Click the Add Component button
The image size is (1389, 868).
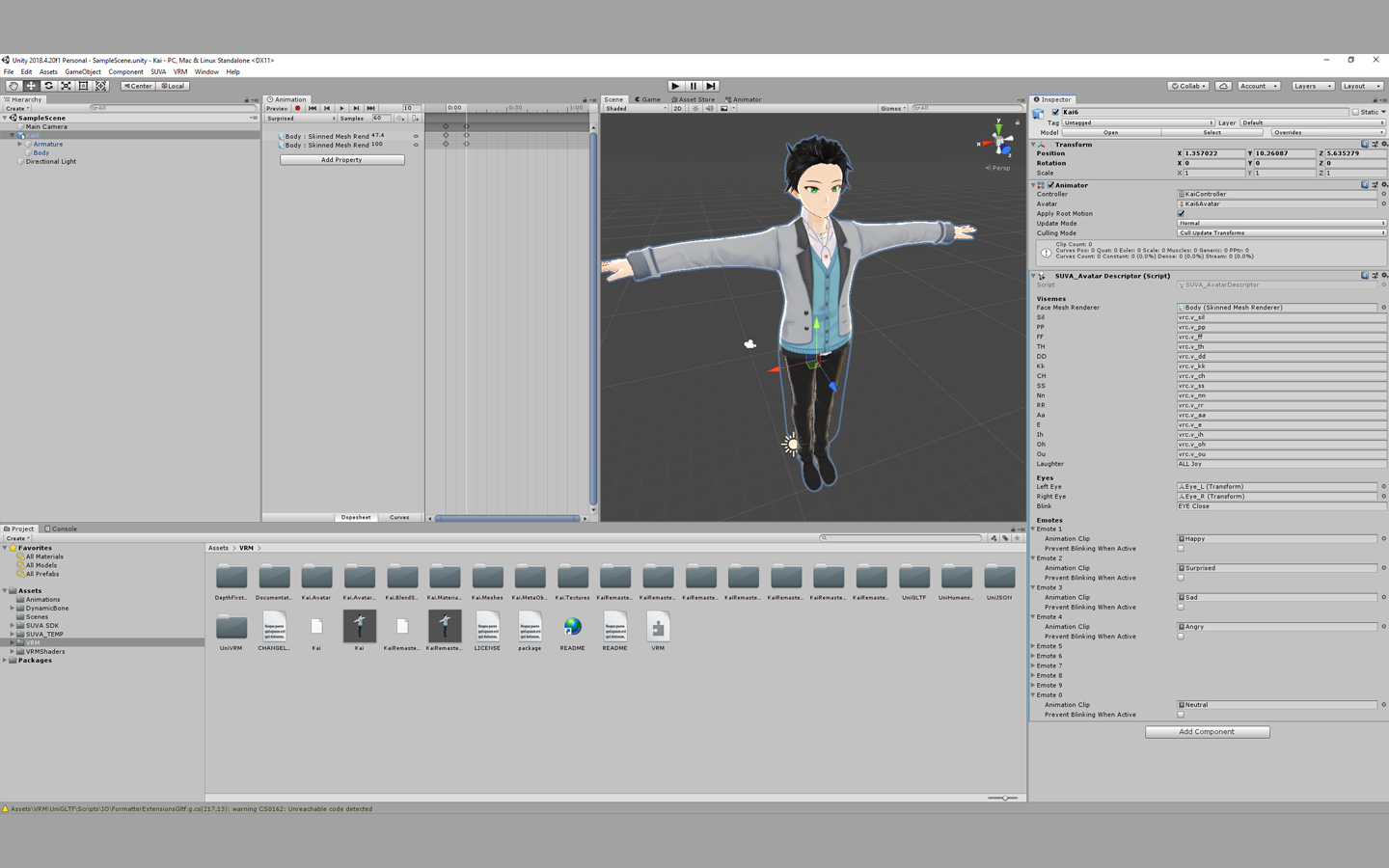tap(1207, 732)
